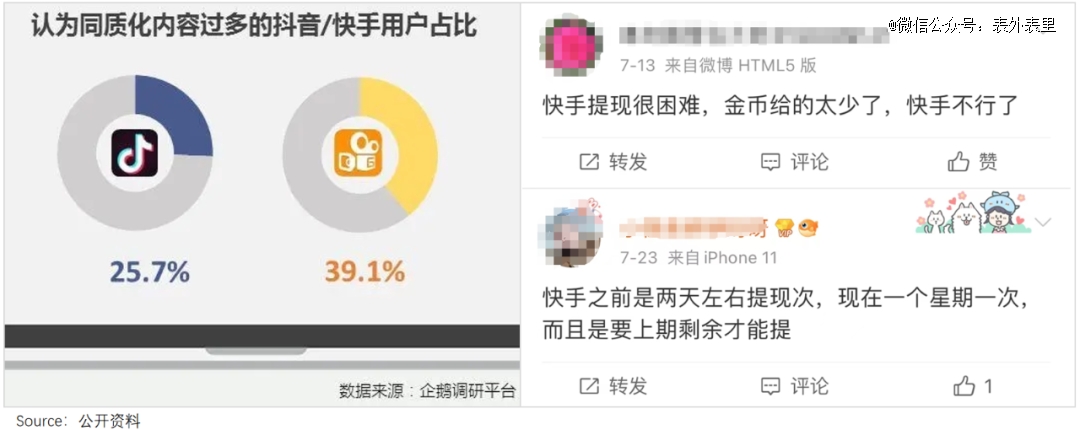This screenshot has width=1080, height=430.
Task: Click 转发 repost on the second post
Action: [x=613, y=386]
